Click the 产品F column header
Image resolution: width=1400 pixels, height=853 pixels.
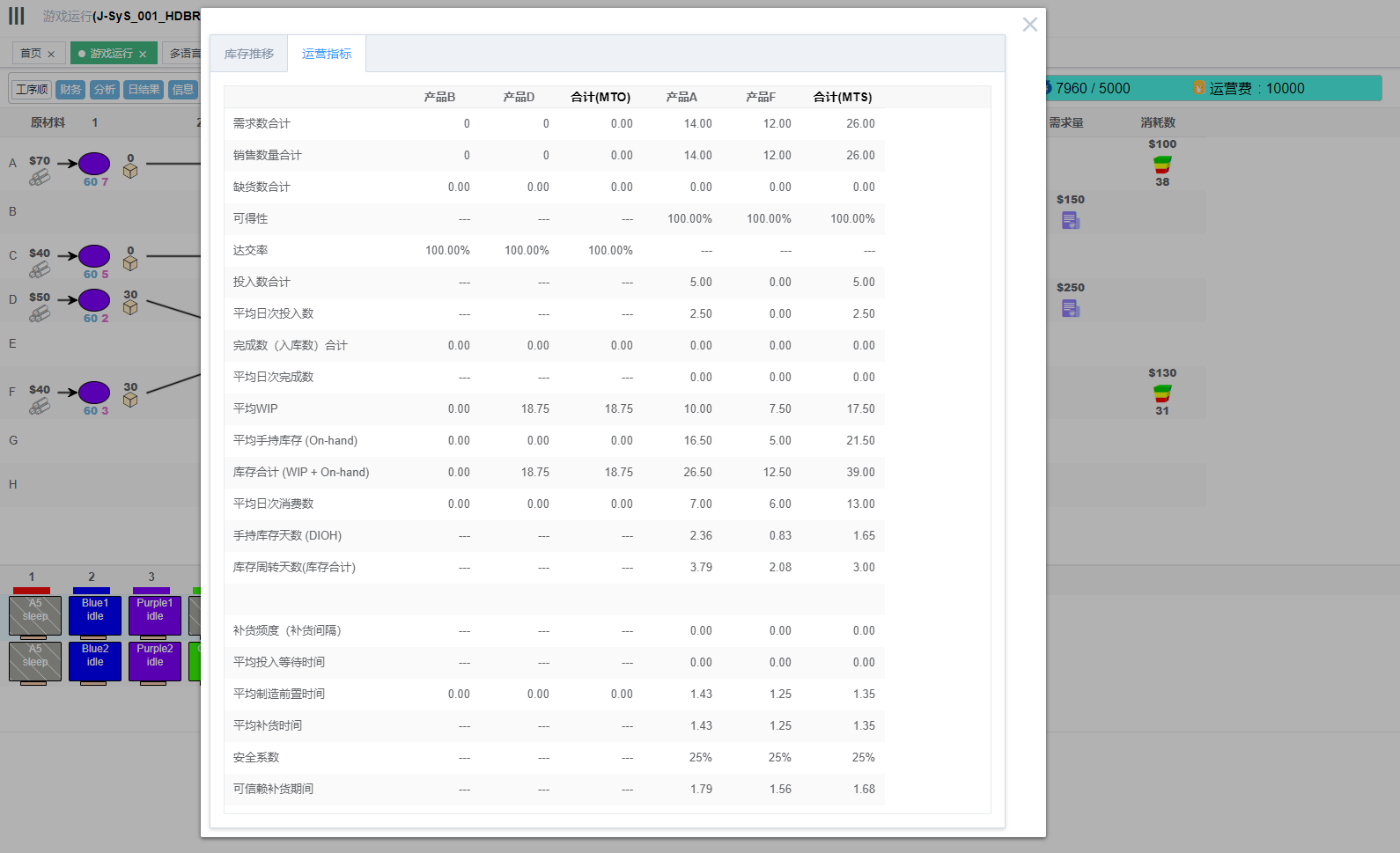coord(761,97)
